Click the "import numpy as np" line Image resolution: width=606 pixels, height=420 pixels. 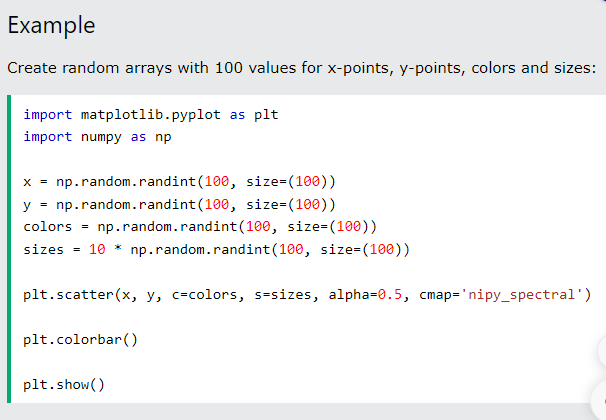point(97,136)
